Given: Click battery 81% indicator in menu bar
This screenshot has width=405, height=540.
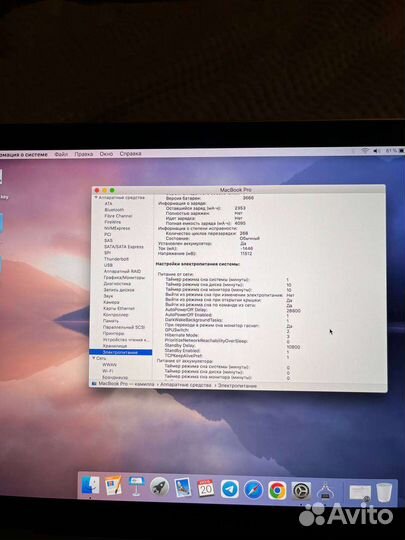Looking at the screenshot, I should coord(395,151).
